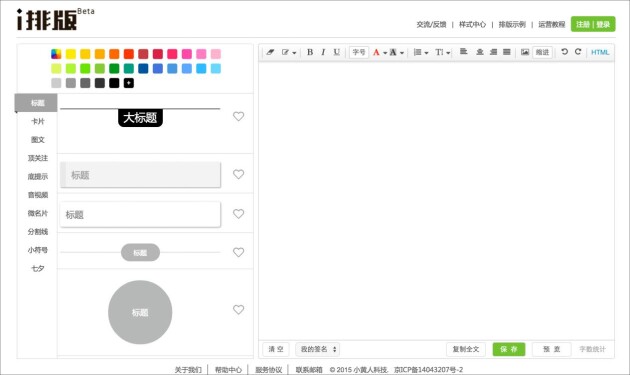This screenshot has width=630, height=375.
Task: Select the 标题 category tab
Action: coord(36,103)
